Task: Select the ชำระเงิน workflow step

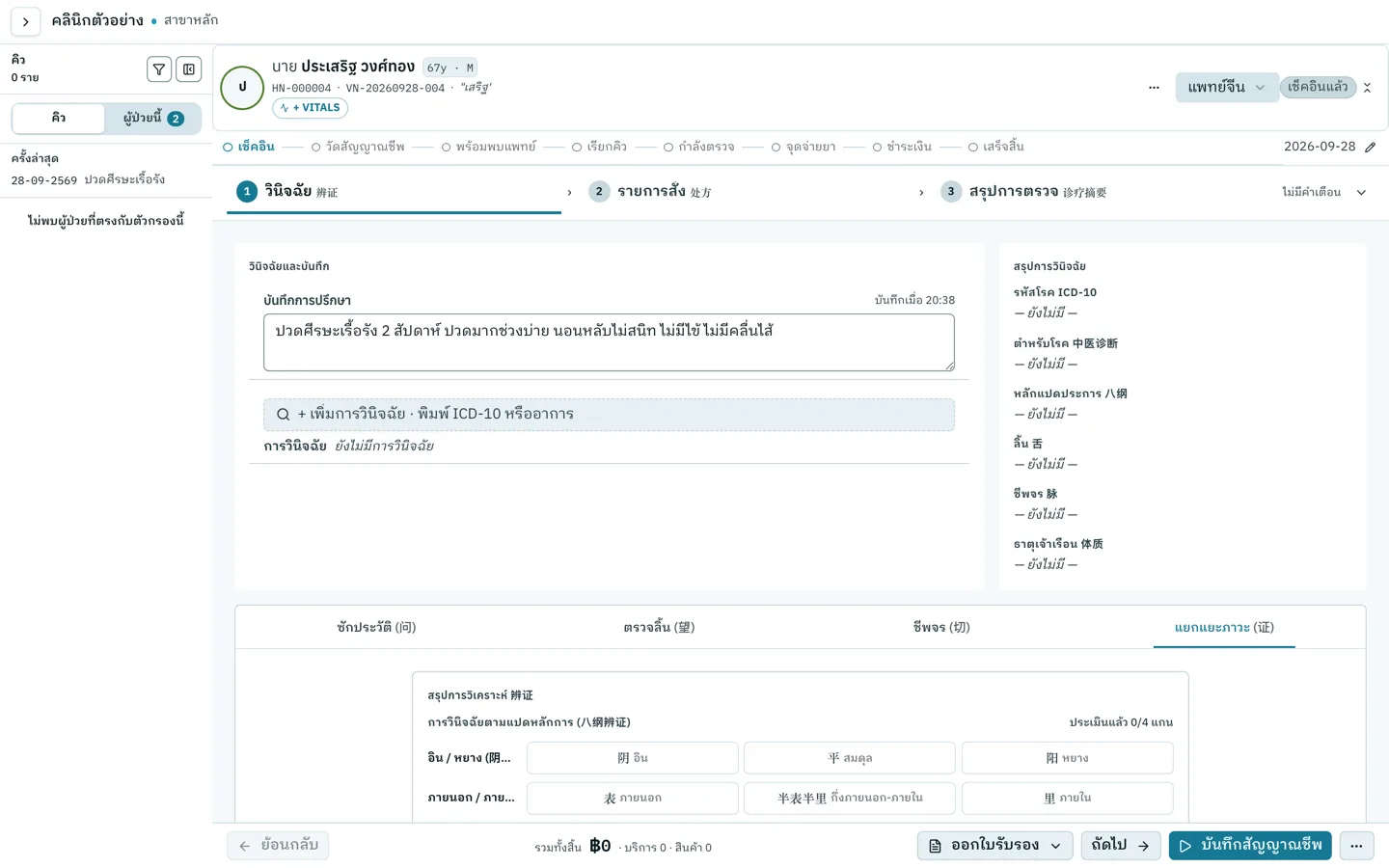Action: click(x=902, y=147)
